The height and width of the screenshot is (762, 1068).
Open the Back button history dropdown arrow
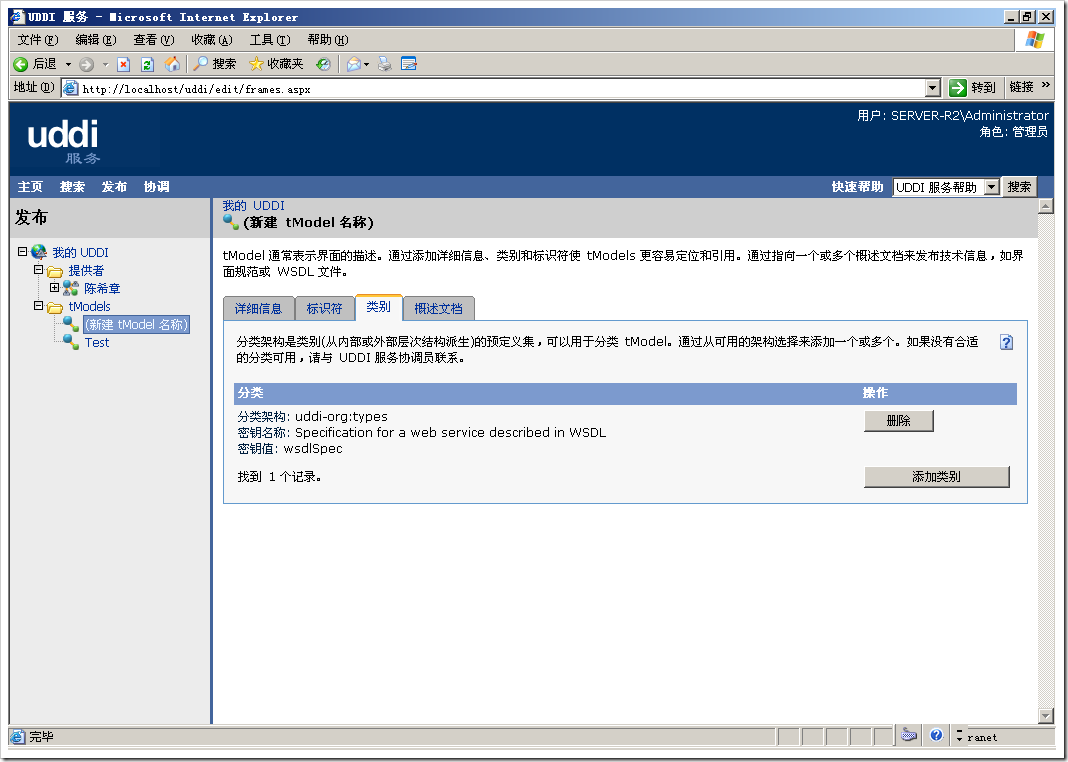click(x=68, y=64)
